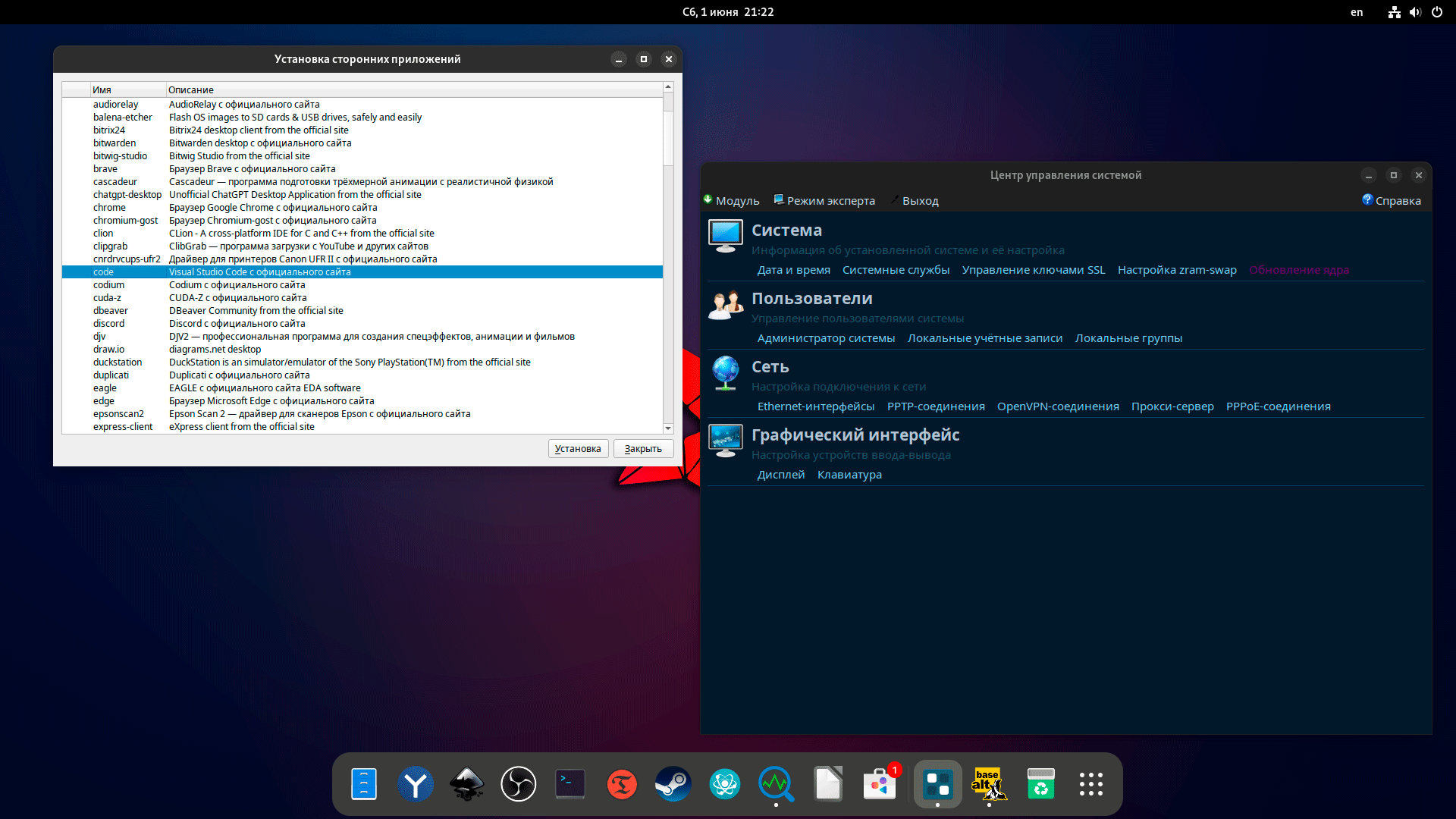Image resolution: width=1456 pixels, height=819 pixels.
Task: Click the list scrollbar down arrow
Action: click(668, 428)
